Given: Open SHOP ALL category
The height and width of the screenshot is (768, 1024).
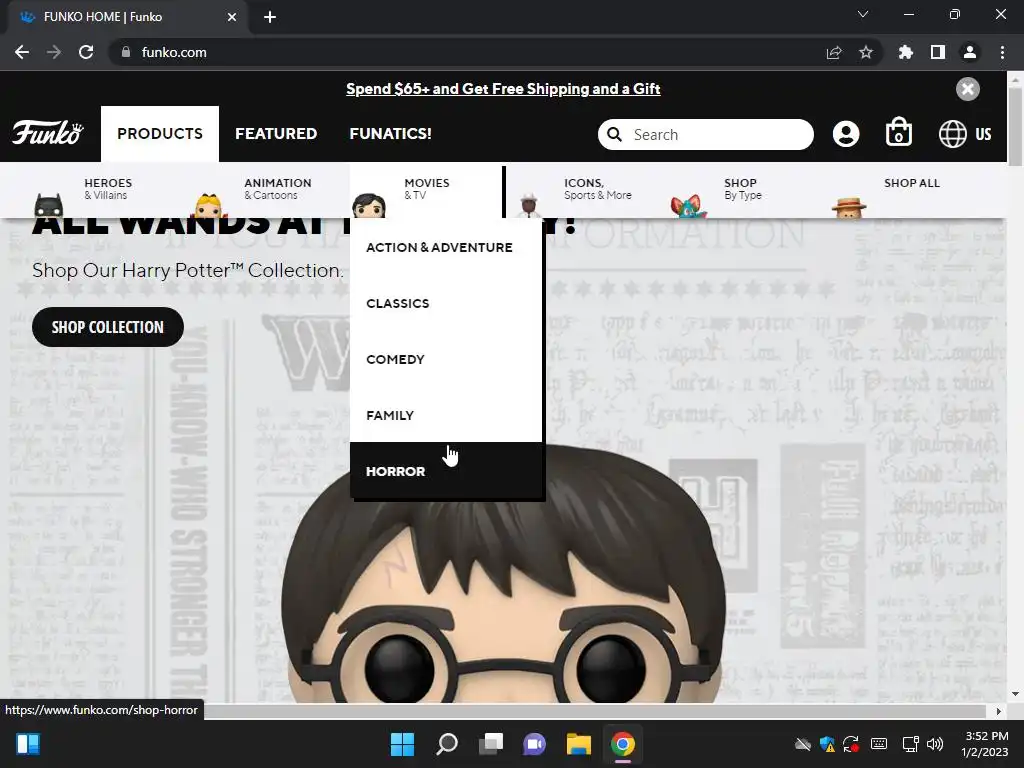Looking at the screenshot, I should [x=912, y=184].
